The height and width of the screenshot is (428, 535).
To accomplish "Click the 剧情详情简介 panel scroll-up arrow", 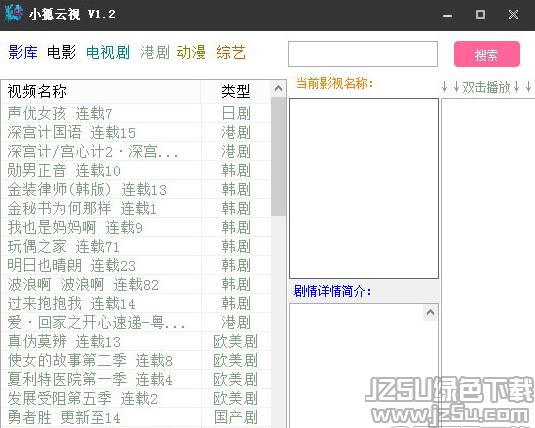I will click(x=430, y=312).
